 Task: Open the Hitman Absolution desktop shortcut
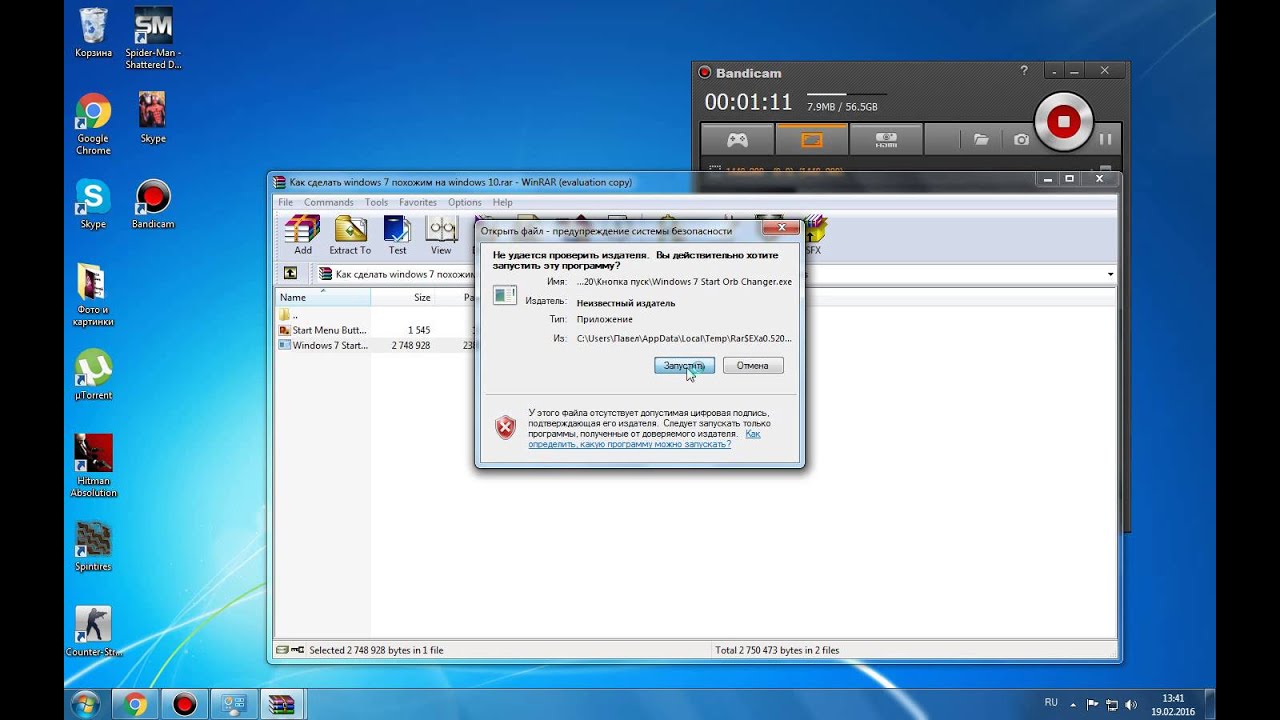coord(93,466)
